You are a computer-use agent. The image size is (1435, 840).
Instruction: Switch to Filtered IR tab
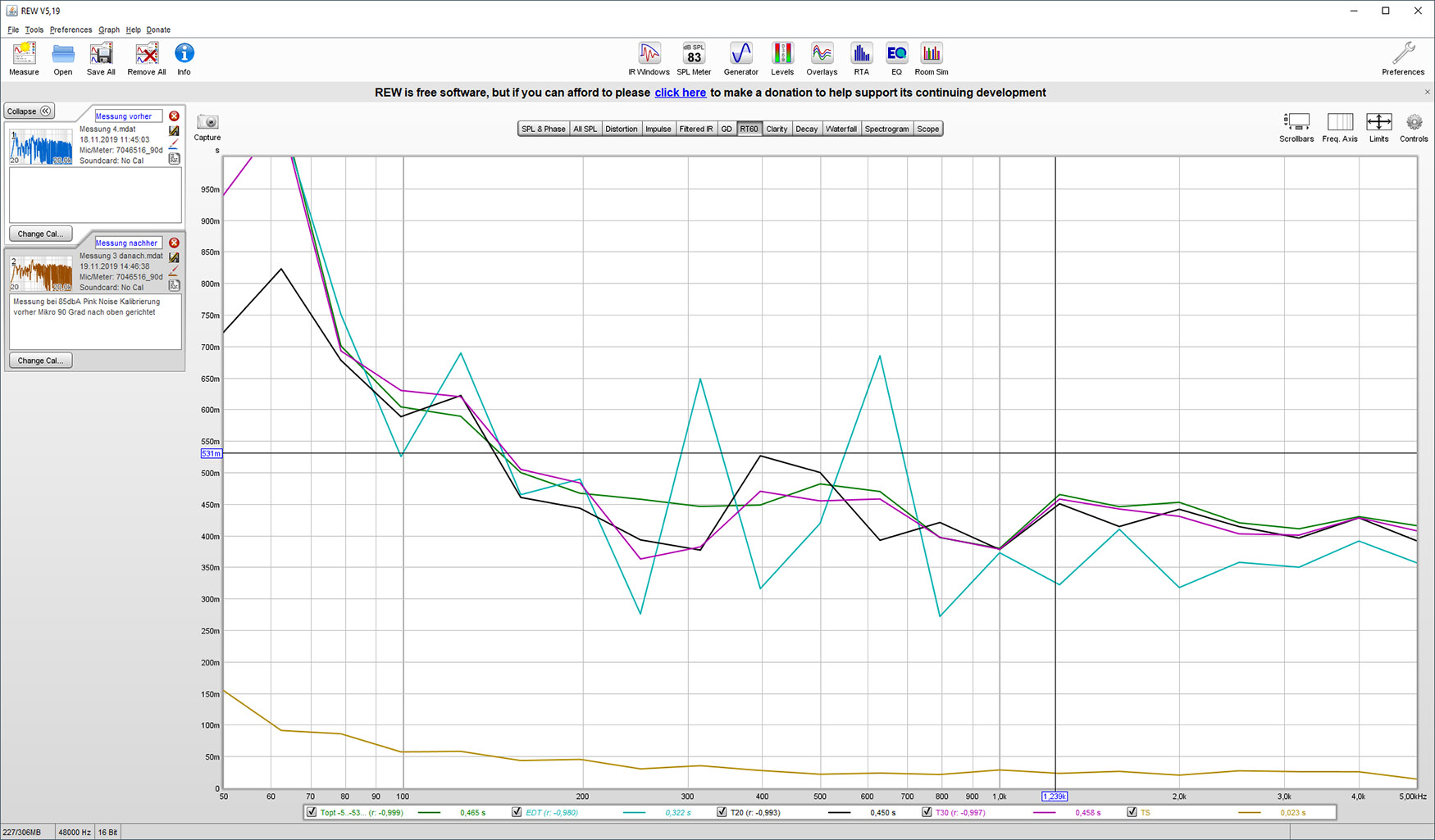696,129
